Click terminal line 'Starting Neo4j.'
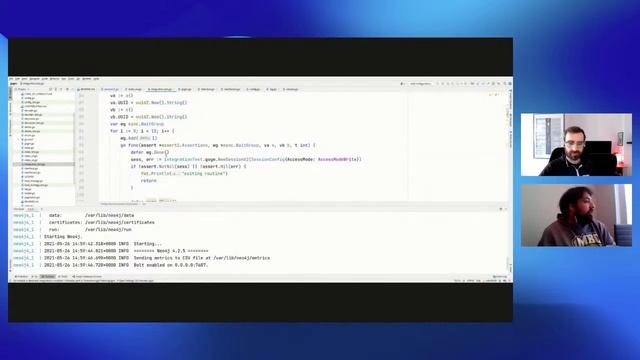The image size is (640, 360). coord(63,237)
